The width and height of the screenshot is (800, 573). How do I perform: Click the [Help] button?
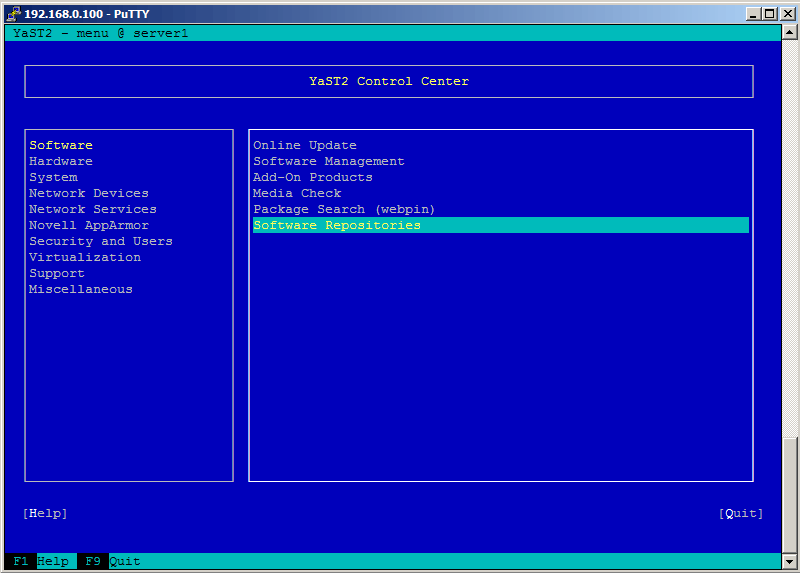tap(45, 513)
